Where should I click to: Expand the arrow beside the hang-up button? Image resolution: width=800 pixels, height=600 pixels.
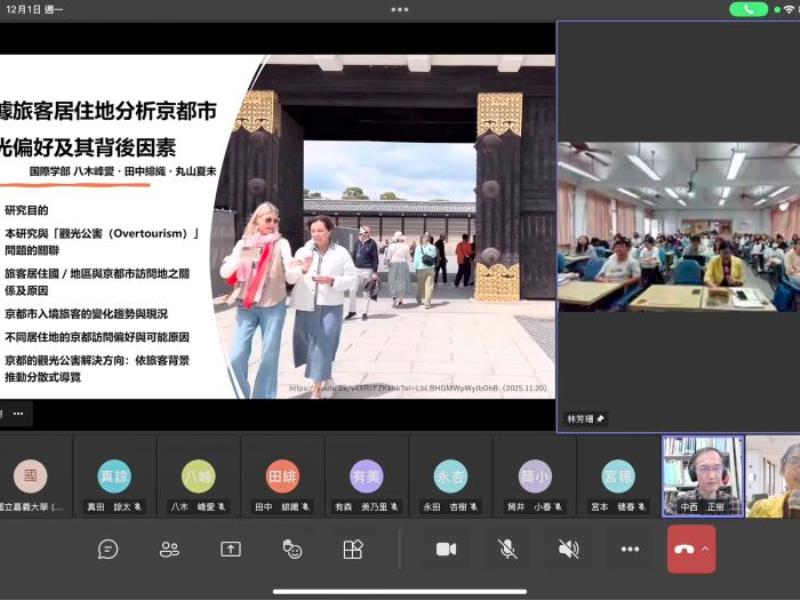(705, 549)
